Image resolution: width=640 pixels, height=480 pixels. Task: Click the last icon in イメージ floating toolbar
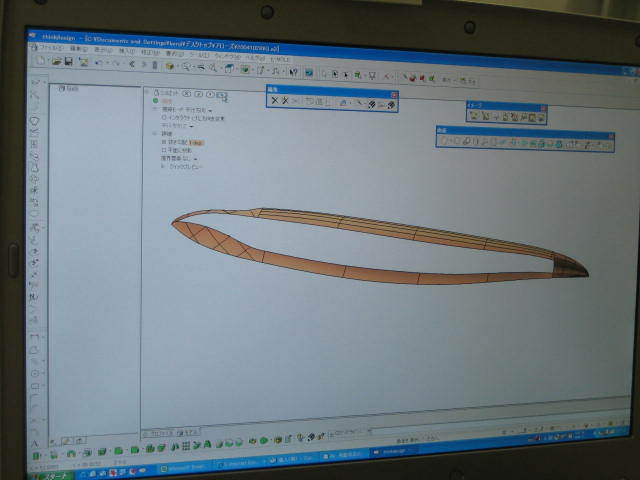coord(541,118)
